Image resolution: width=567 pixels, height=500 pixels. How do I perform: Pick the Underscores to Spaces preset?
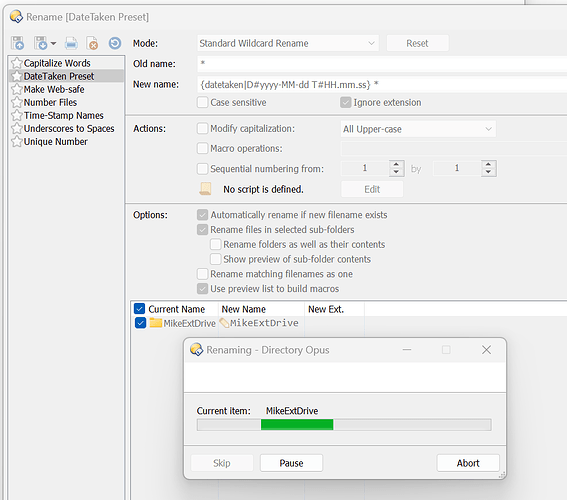[x=69, y=128]
